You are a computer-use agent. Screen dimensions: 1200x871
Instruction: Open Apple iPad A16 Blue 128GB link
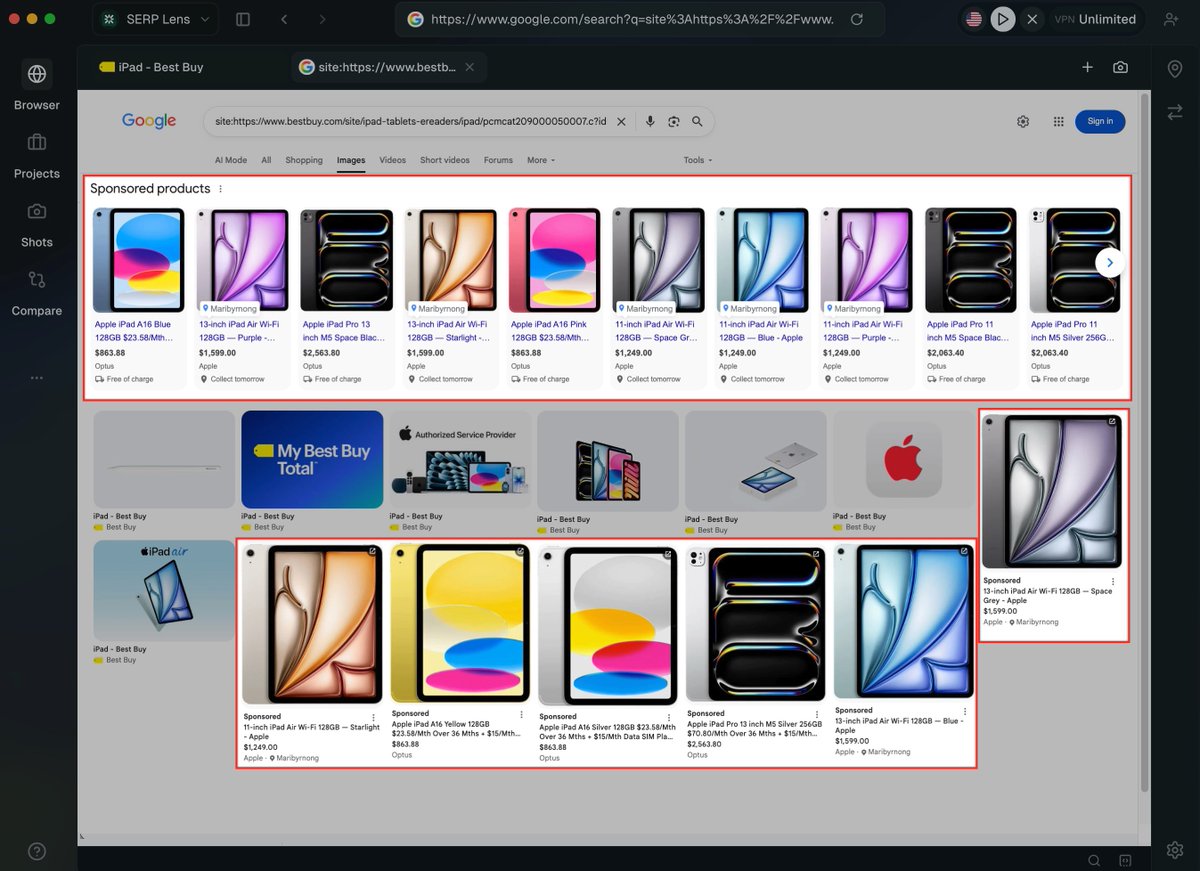(x=134, y=331)
